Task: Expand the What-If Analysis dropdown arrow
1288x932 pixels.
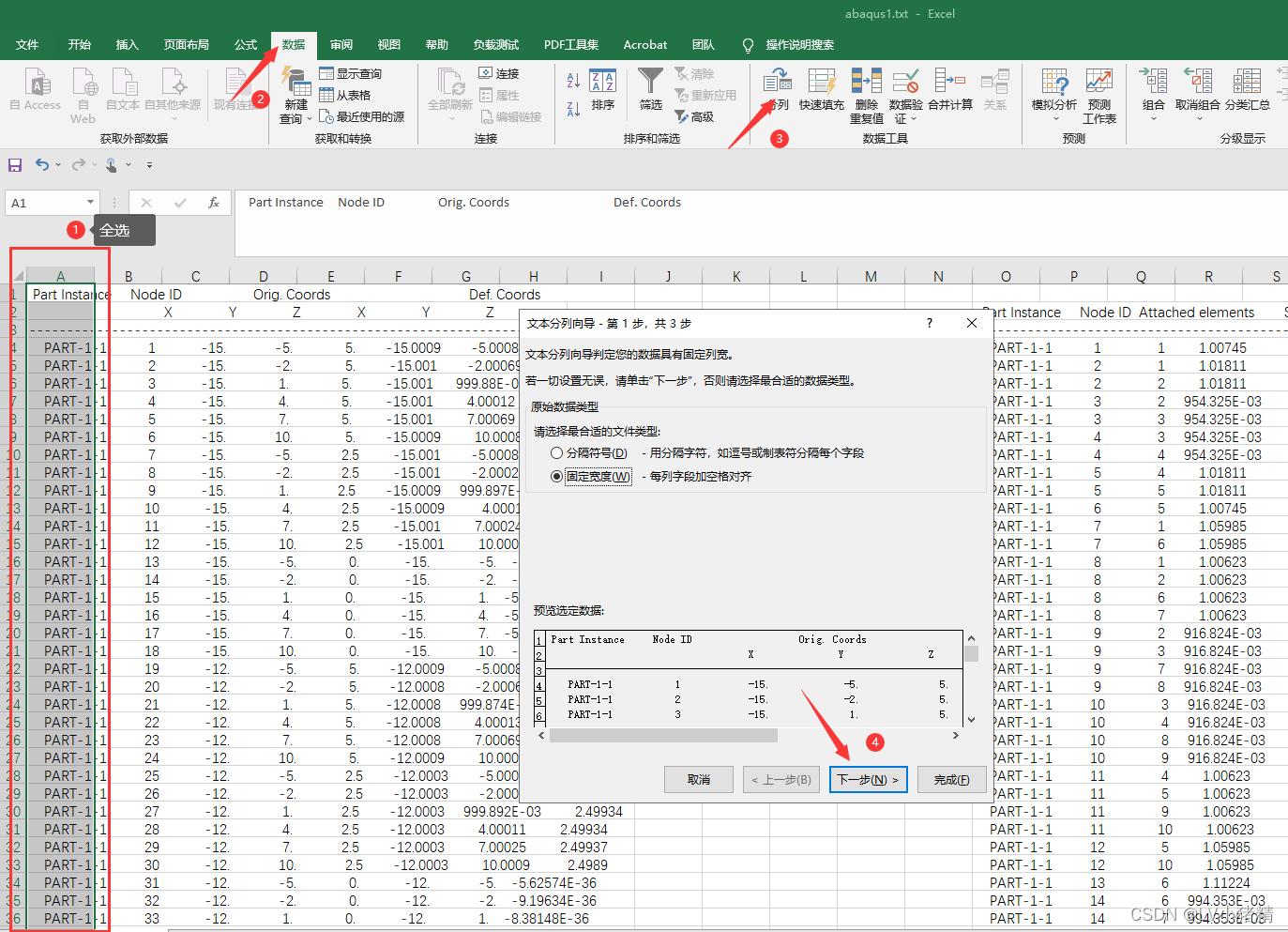Action: coord(1055,119)
